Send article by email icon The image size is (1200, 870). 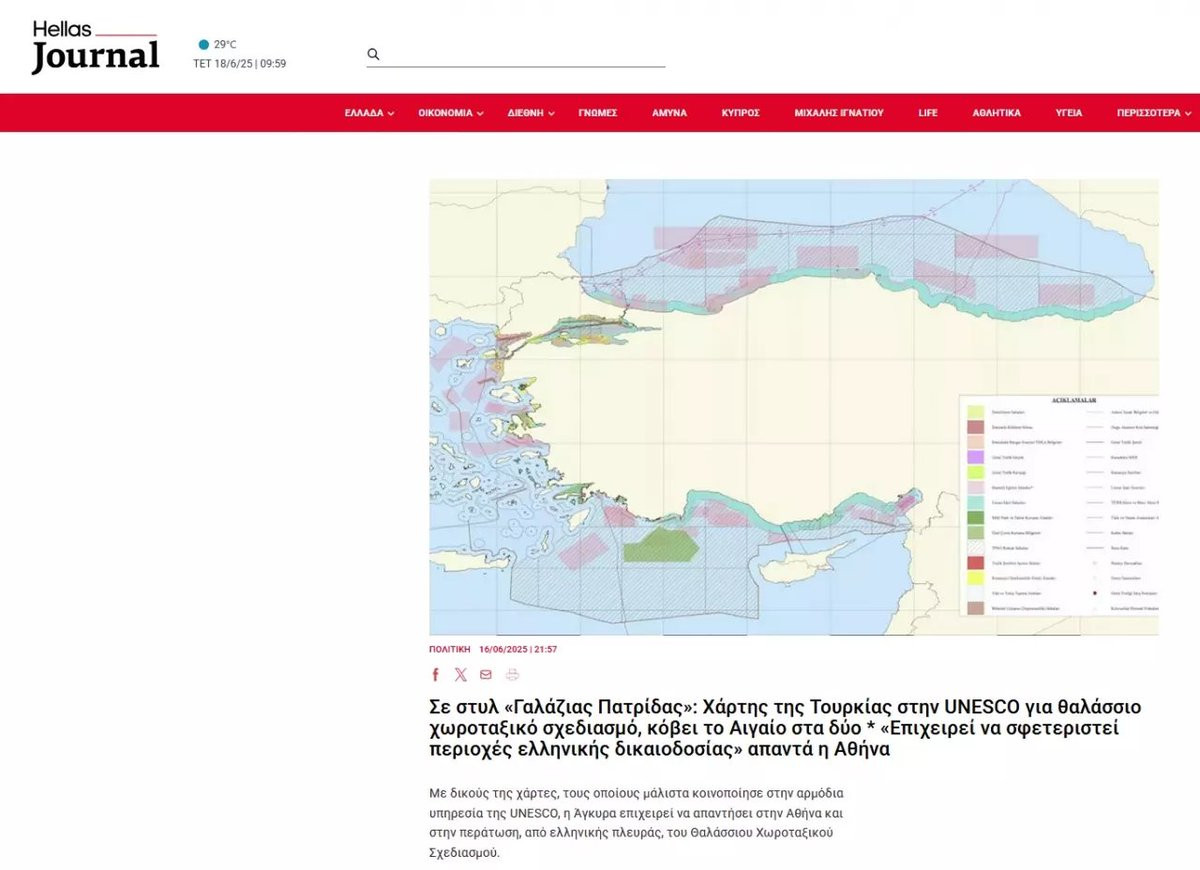486,675
